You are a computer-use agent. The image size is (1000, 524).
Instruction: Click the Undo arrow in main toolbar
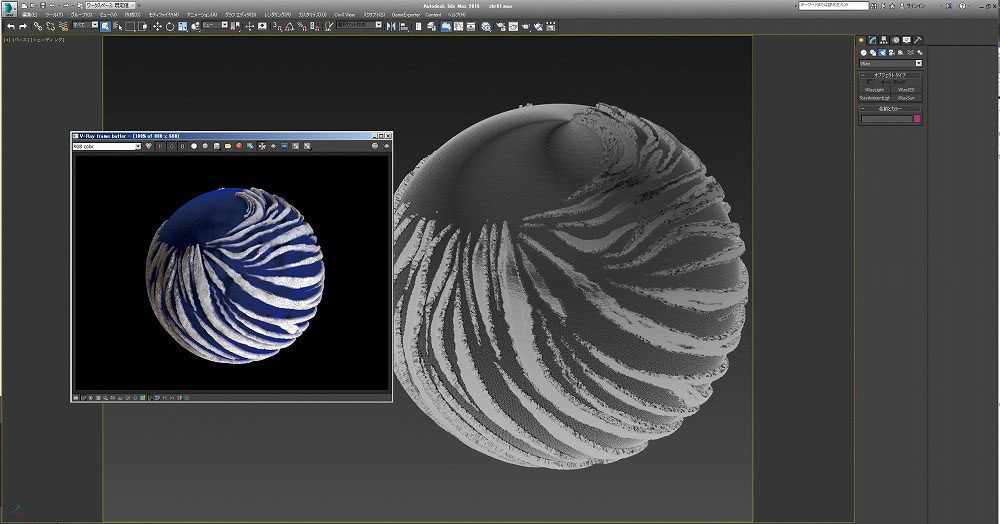pyautogui.click(x=10, y=26)
